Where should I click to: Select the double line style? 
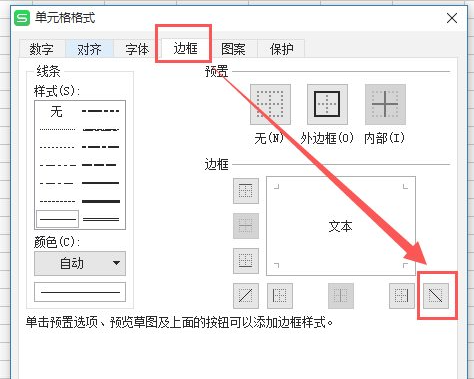coord(101,219)
